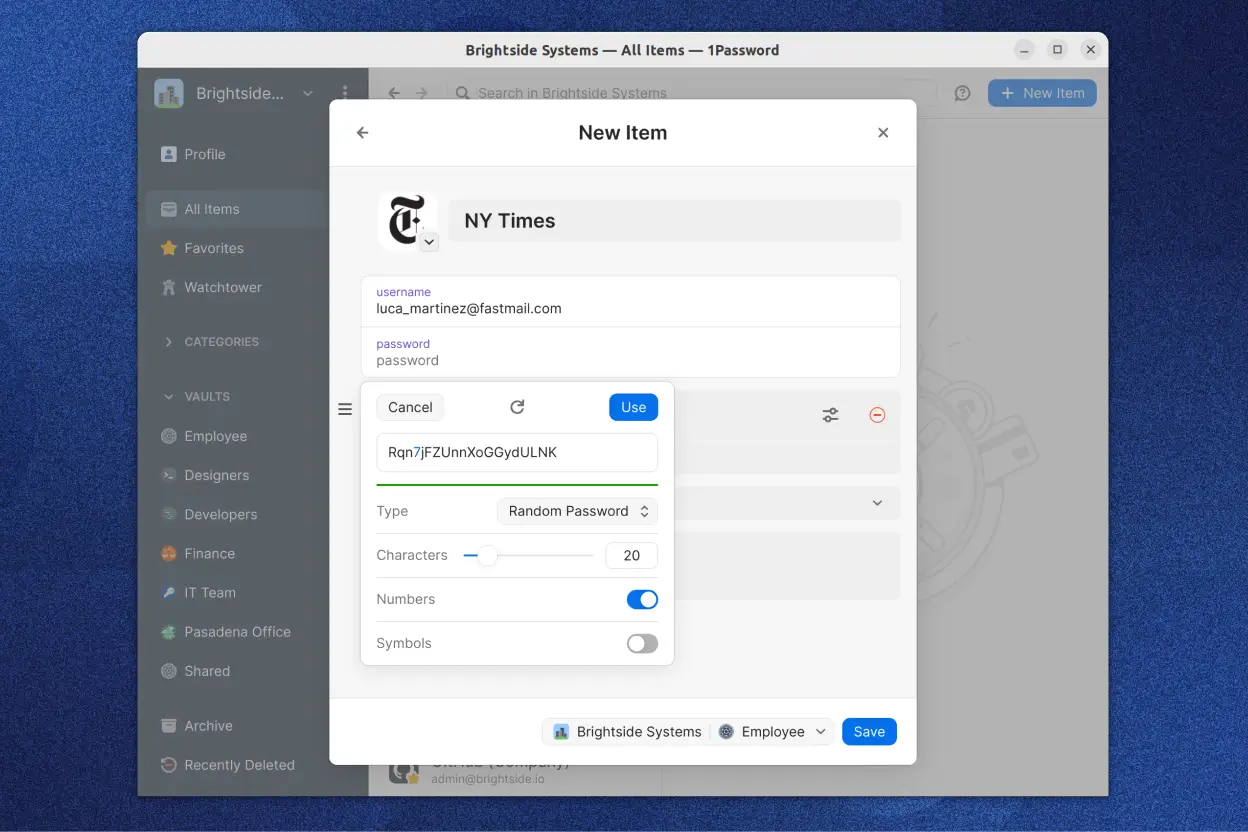1248x832 pixels.
Task: Open password generator settings sliders icon
Action: pos(831,415)
